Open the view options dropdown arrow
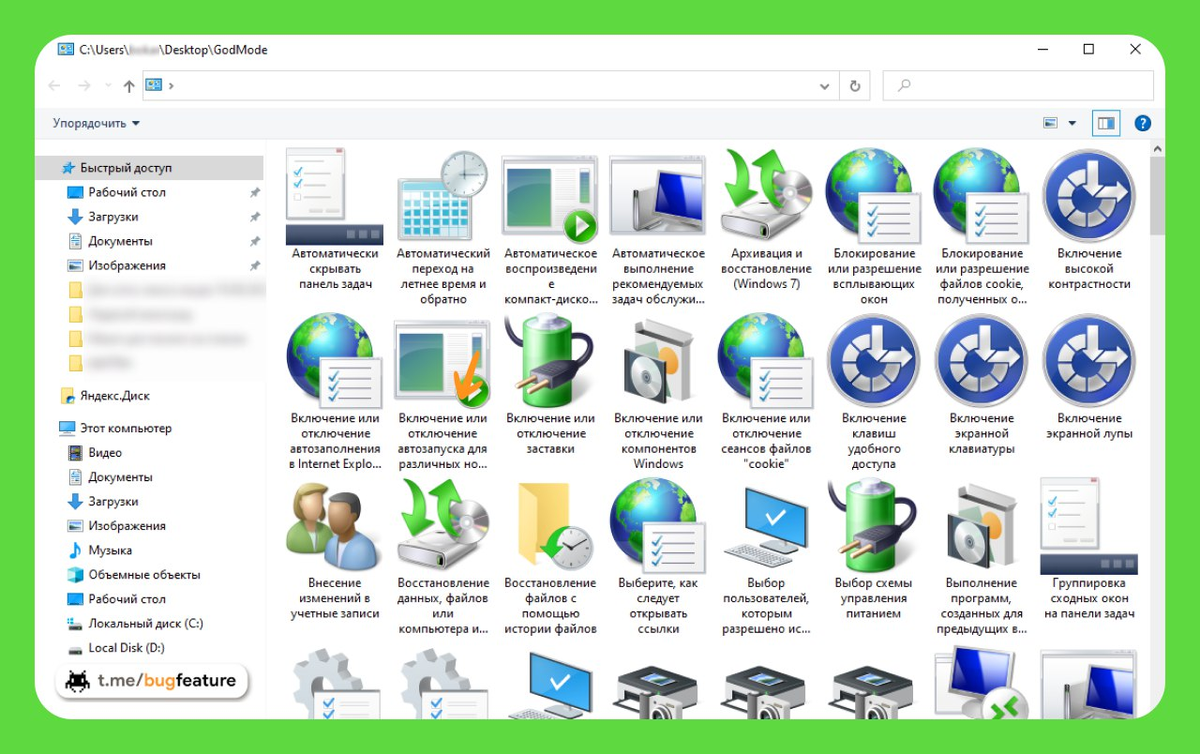This screenshot has height=754, width=1200. click(x=1072, y=123)
